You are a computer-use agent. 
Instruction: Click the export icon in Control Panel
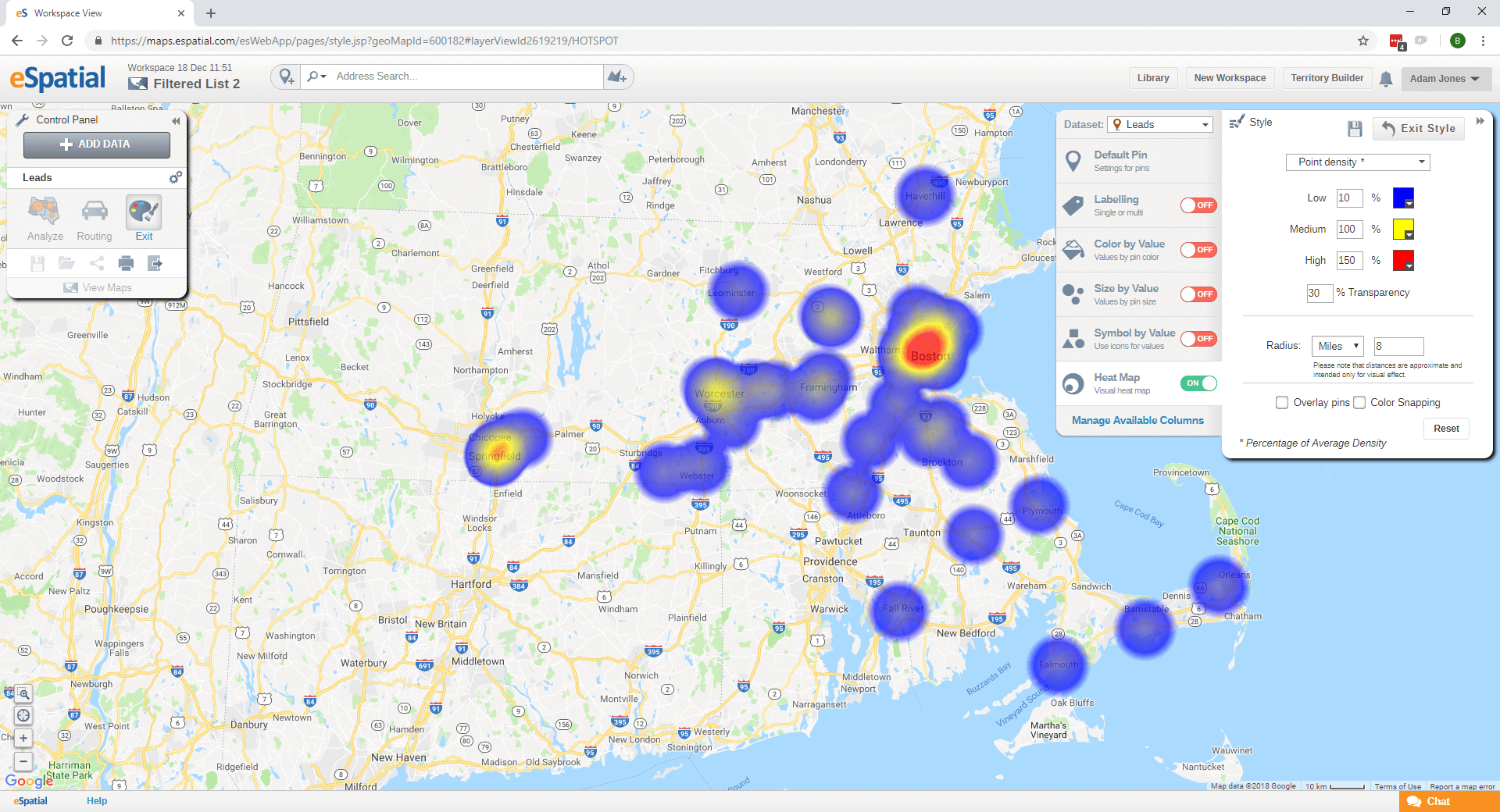coord(155,263)
